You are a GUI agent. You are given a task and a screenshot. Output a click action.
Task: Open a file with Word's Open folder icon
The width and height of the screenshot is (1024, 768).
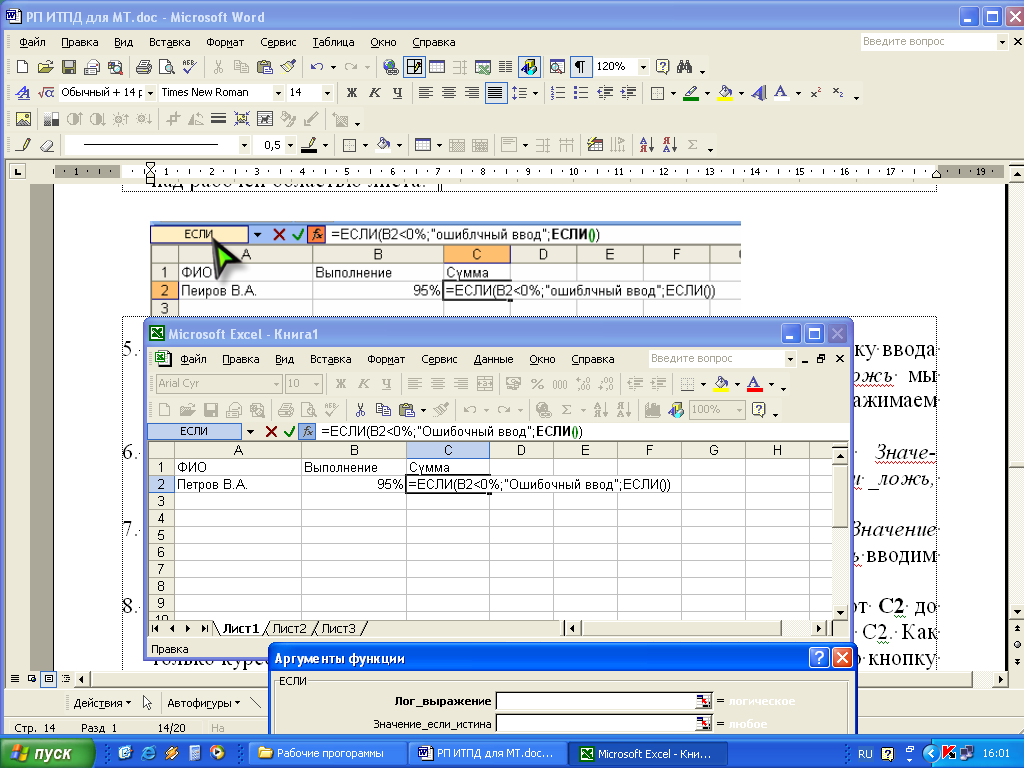click(x=45, y=67)
